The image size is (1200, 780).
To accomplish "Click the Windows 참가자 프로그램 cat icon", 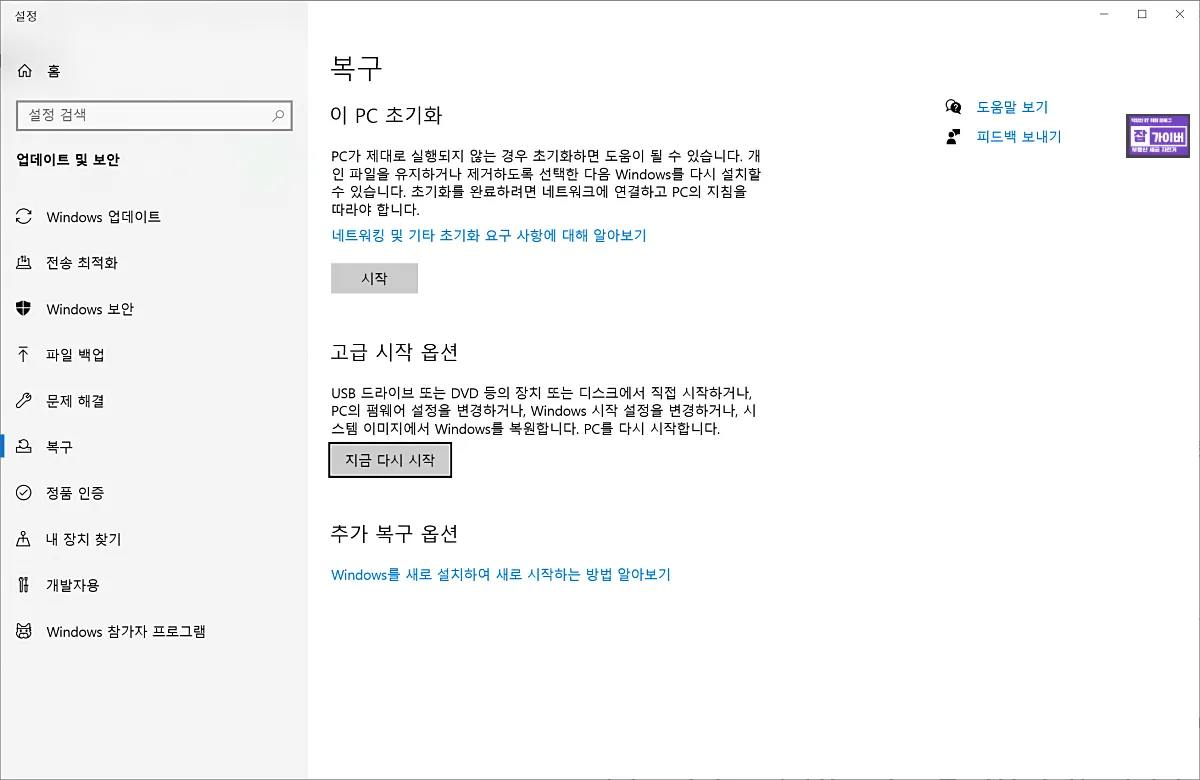I will 25,631.
